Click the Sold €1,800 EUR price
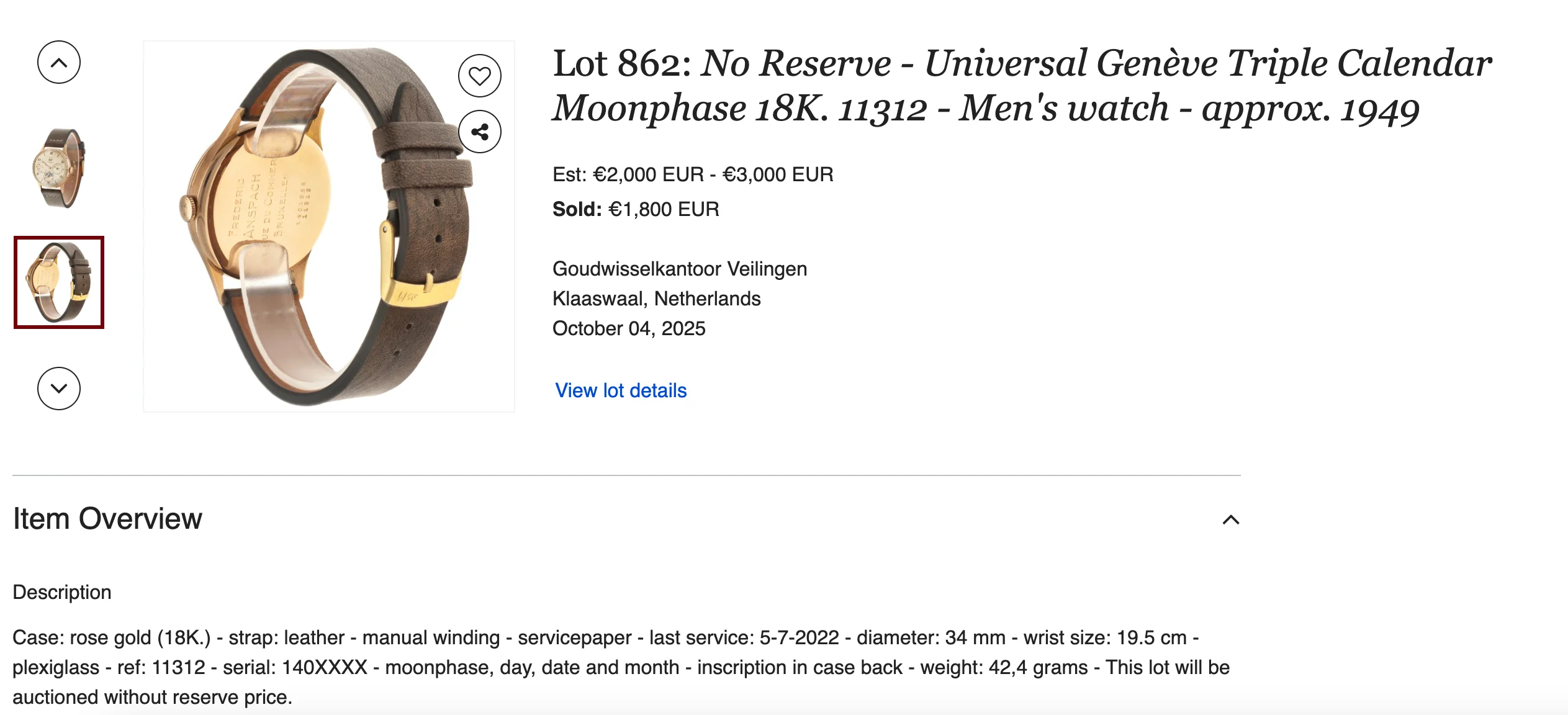Viewport: 1568px width, 715px height. 636,209
